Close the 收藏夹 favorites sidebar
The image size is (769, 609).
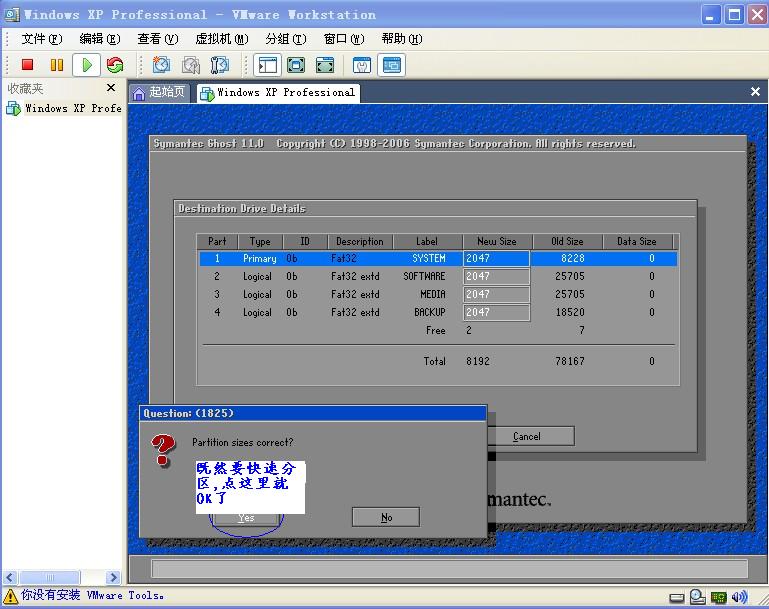pos(111,88)
